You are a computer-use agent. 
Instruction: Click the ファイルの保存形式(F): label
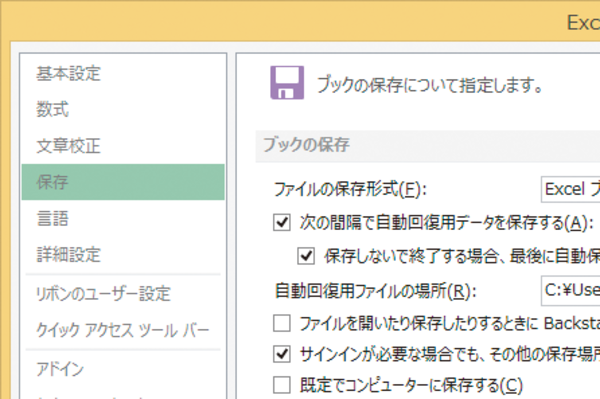tap(350, 189)
